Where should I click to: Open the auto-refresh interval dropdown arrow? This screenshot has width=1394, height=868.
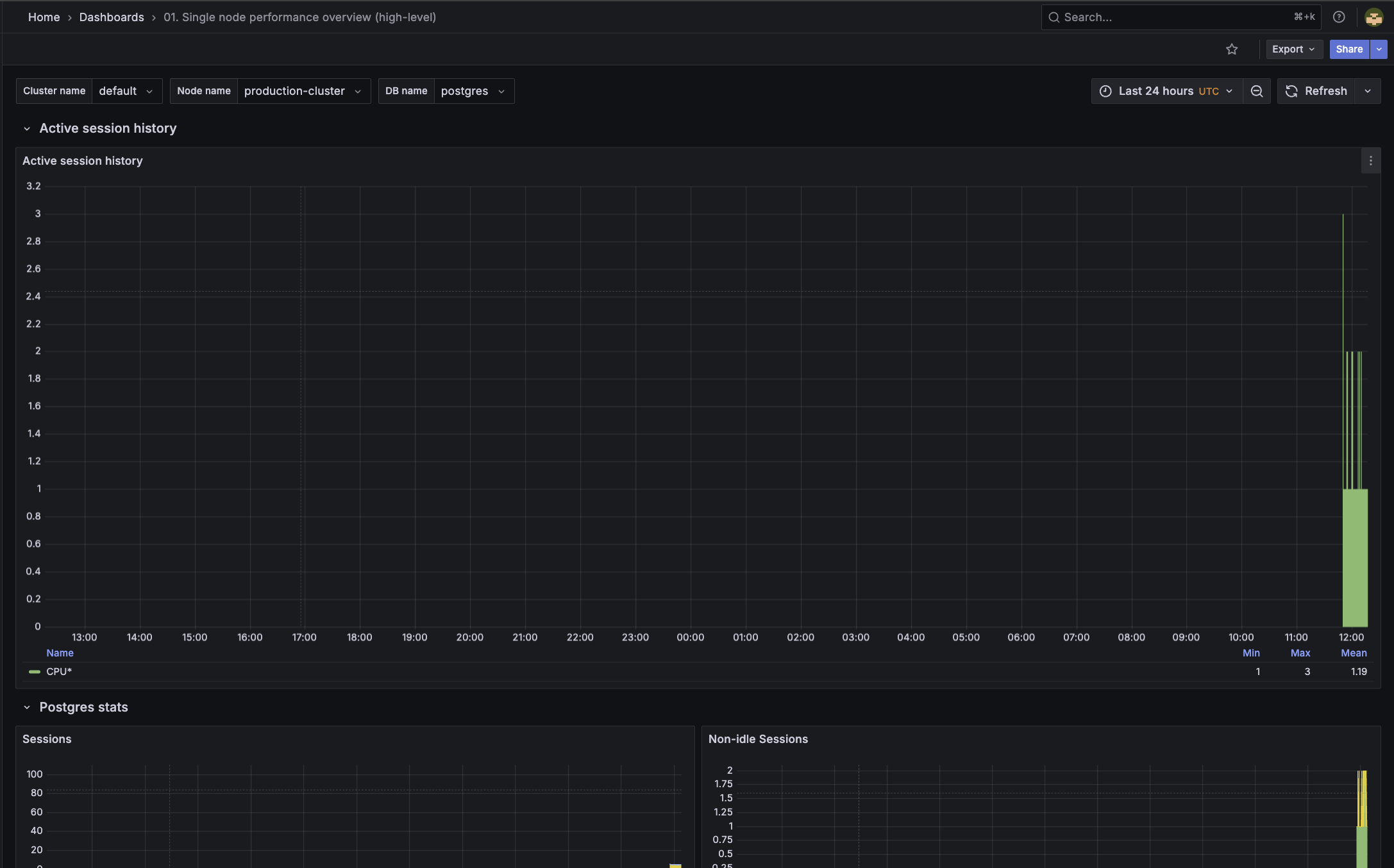point(1368,90)
